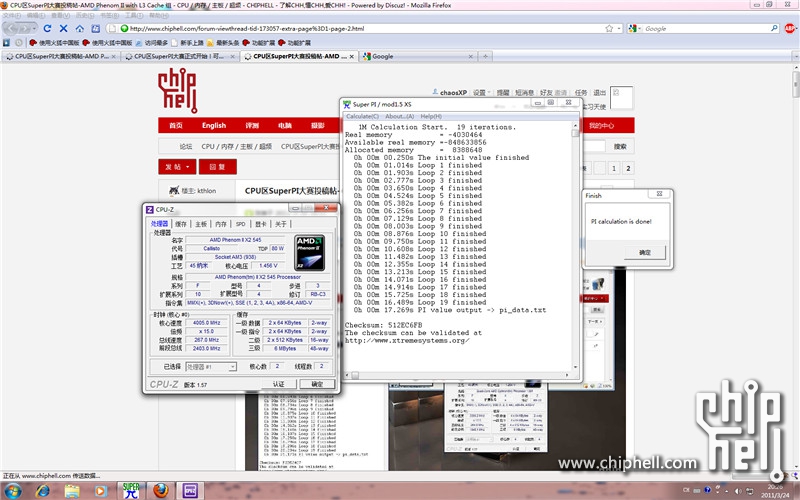Image resolution: width=800 pixels, height=500 pixels.
Task: Click the 退出 logout link
Action: tap(599, 93)
